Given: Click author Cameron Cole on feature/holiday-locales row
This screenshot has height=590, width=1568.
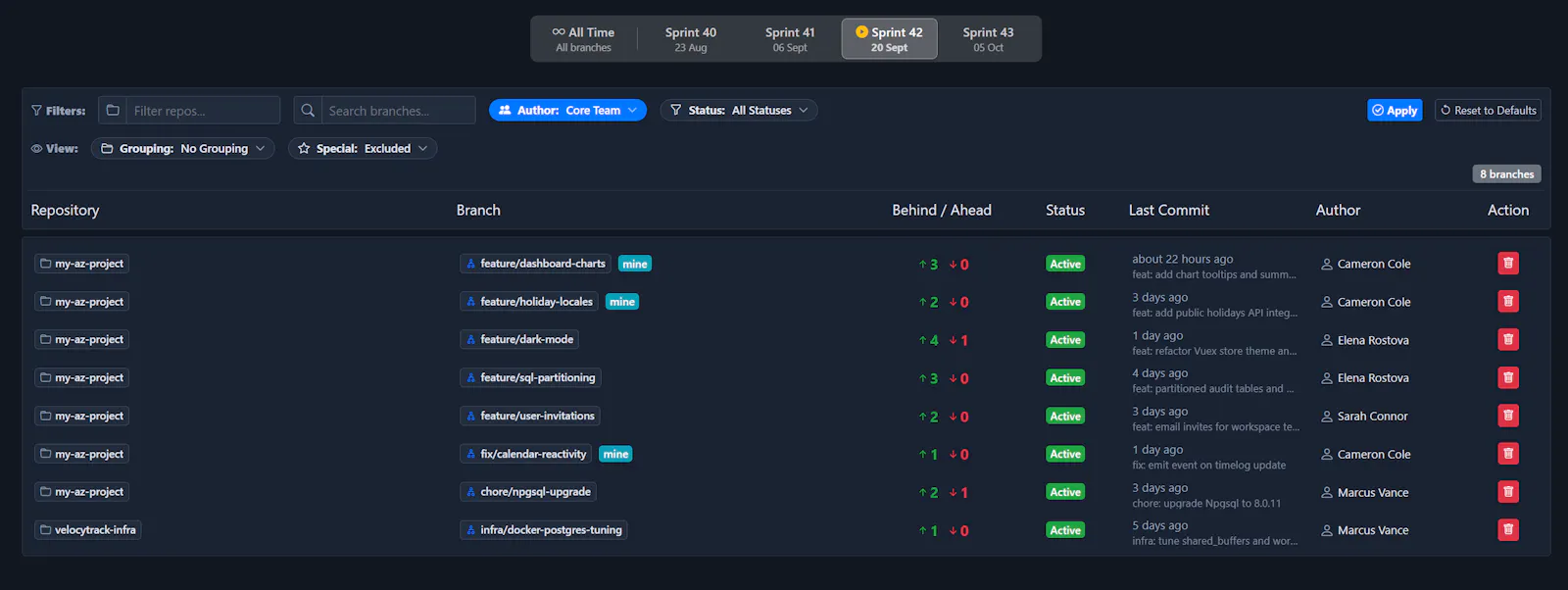Looking at the screenshot, I should tap(1374, 302).
